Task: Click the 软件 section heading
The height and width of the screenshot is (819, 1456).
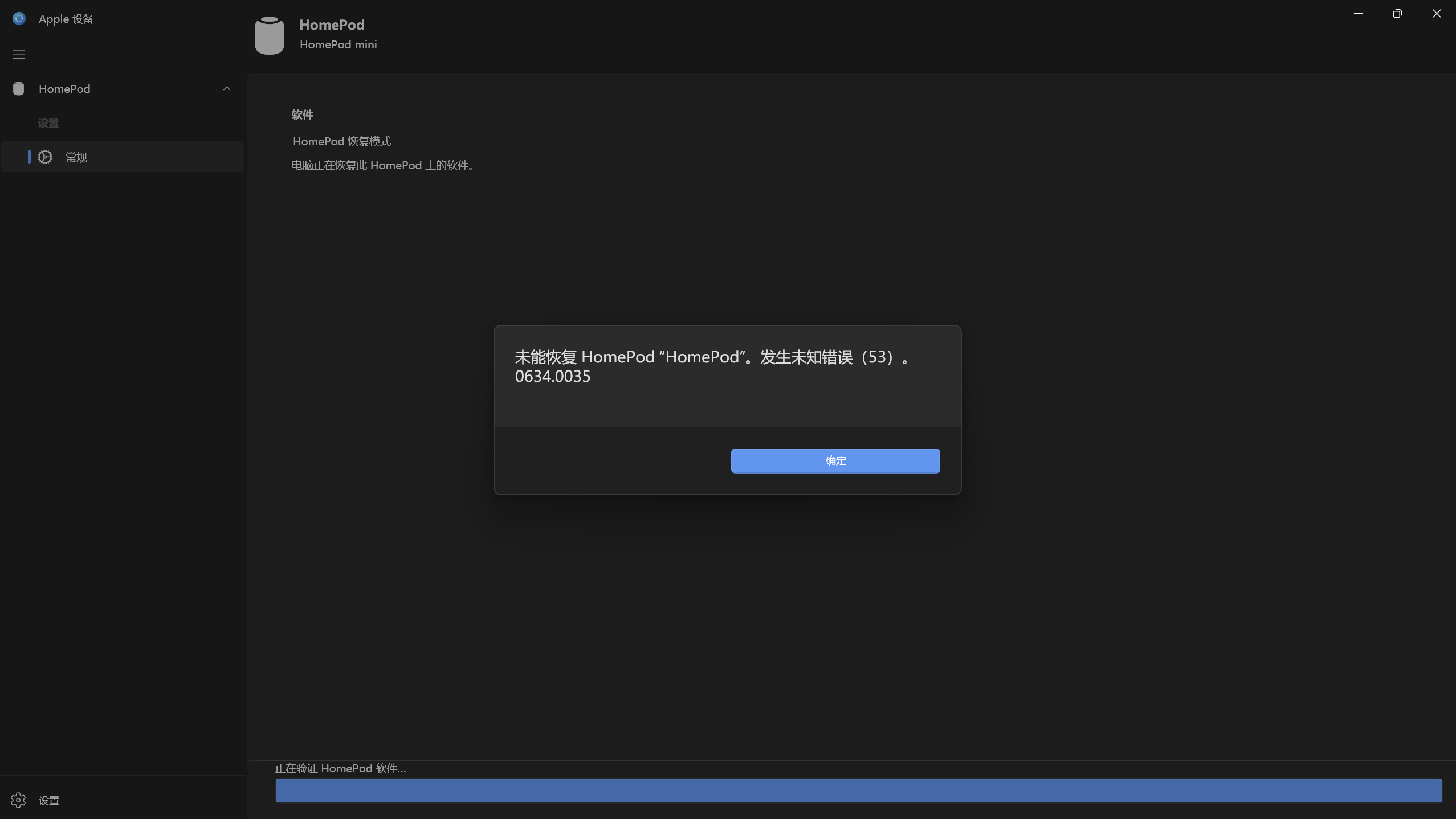Action: 302,115
